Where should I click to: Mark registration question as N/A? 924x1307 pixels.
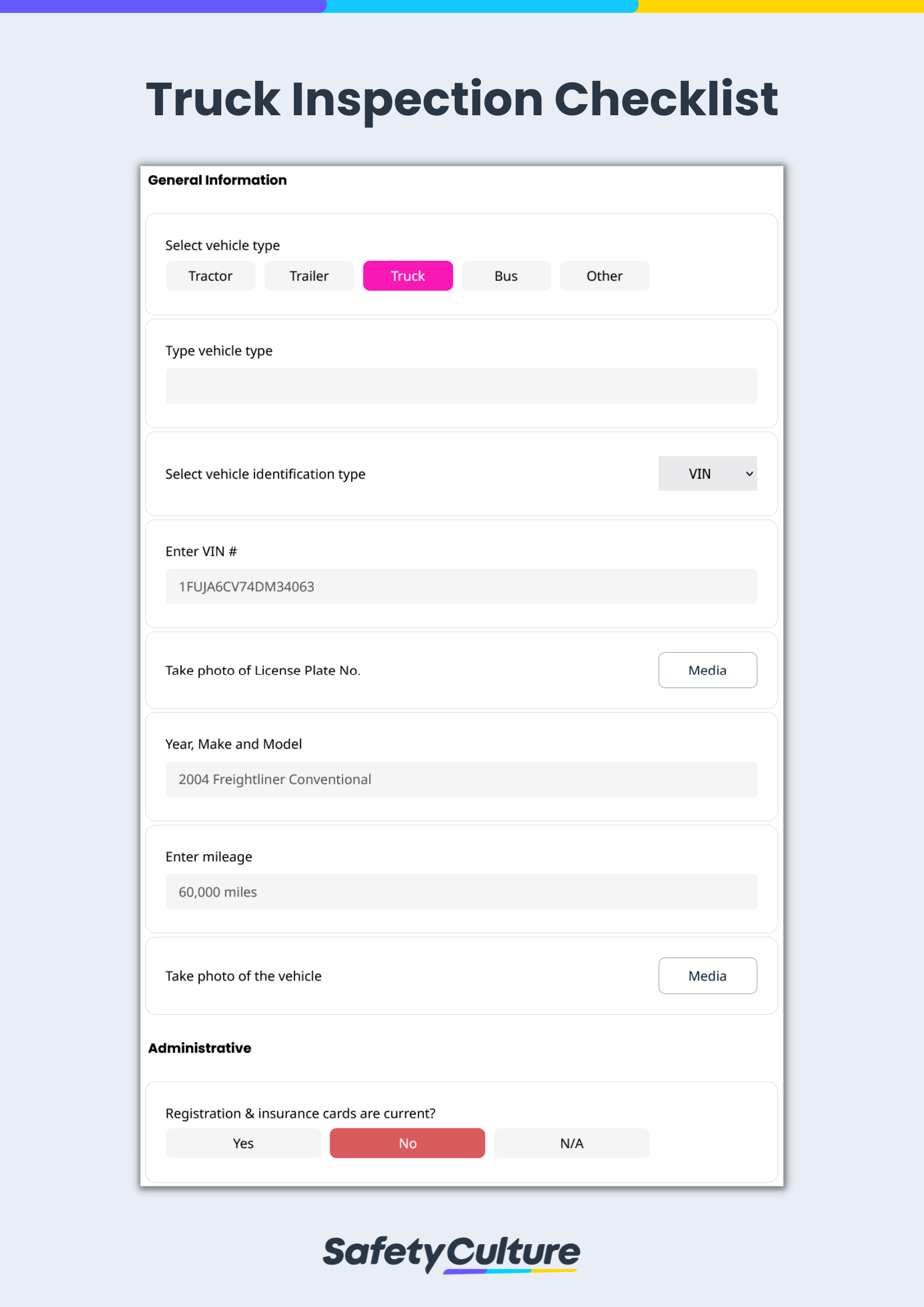coord(572,1143)
